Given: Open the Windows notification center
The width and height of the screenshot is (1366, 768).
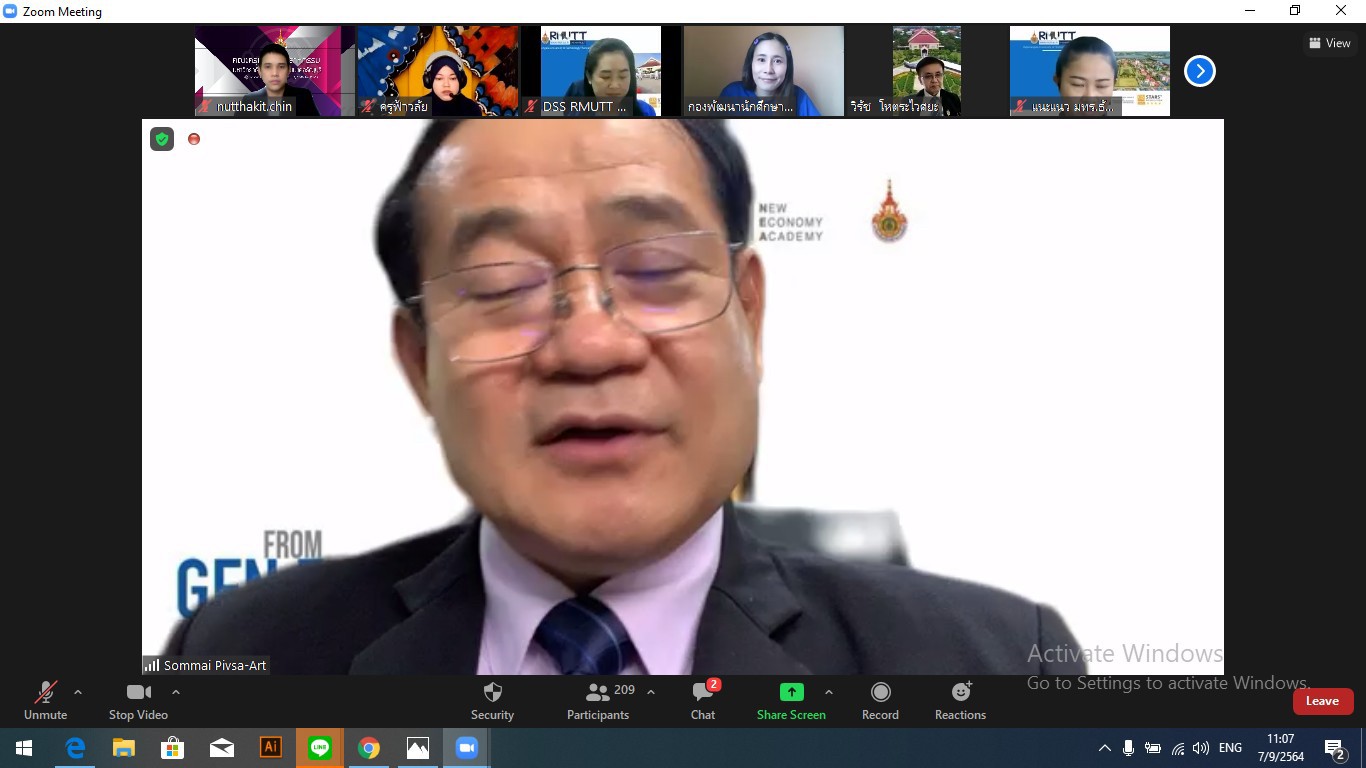Looking at the screenshot, I should point(1335,748).
